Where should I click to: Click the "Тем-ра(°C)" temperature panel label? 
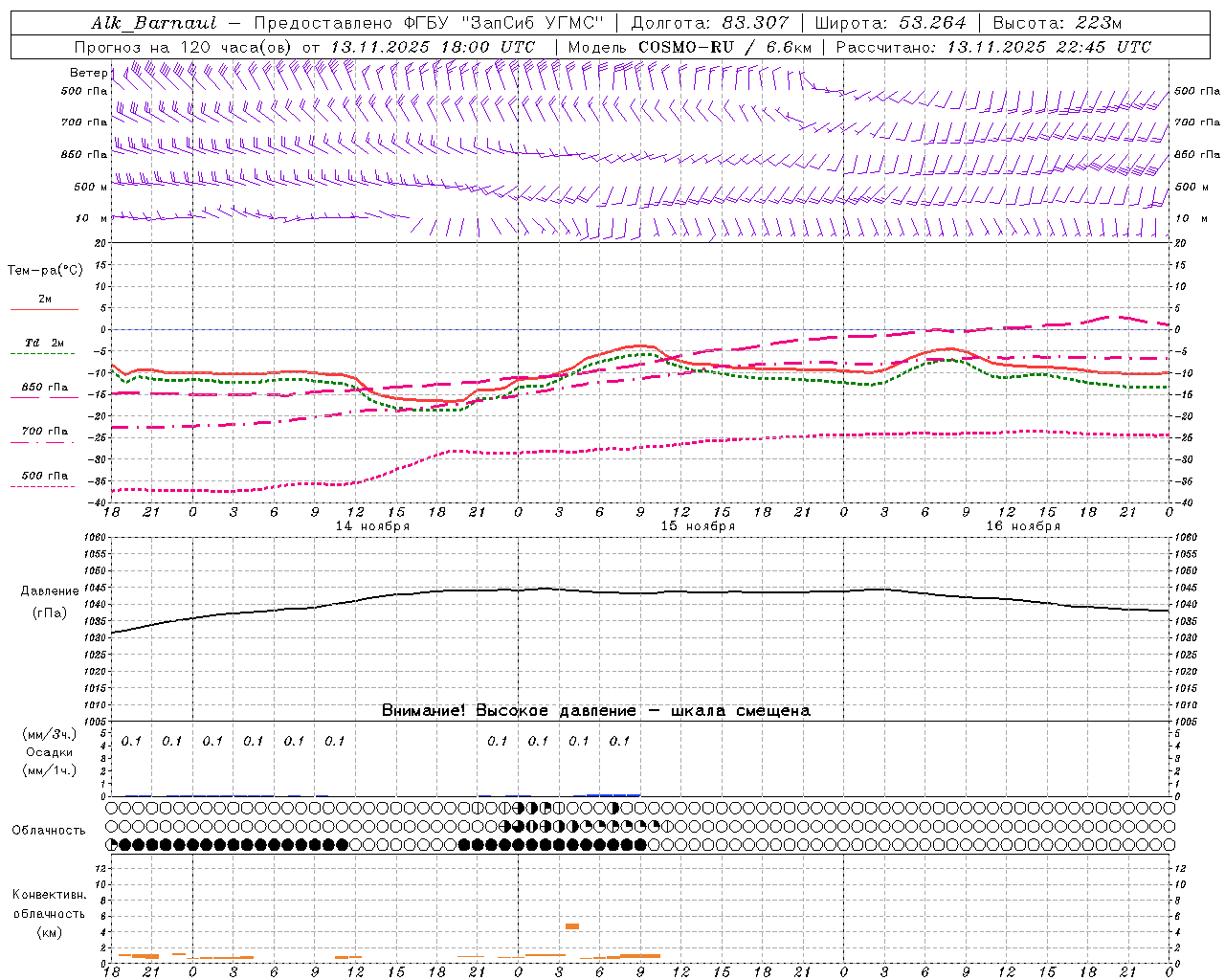pyautogui.click(x=45, y=271)
